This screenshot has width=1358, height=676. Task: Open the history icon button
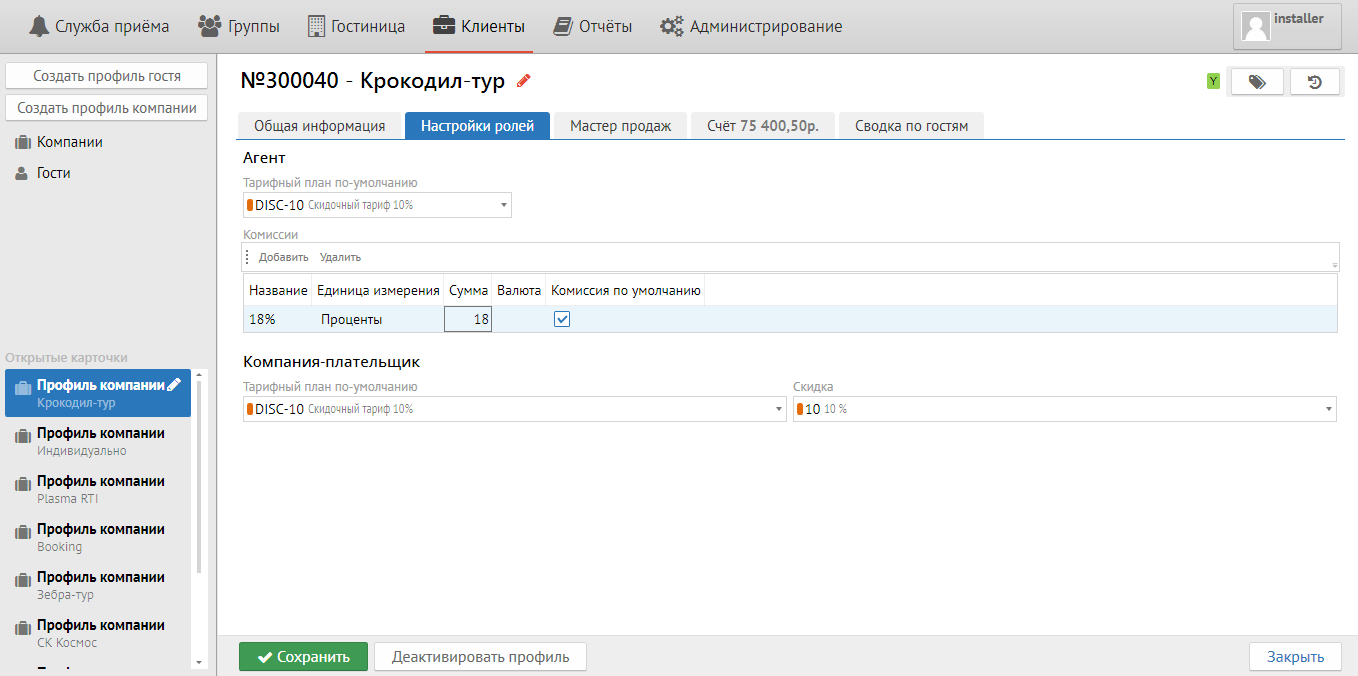click(x=1315, y=82)
